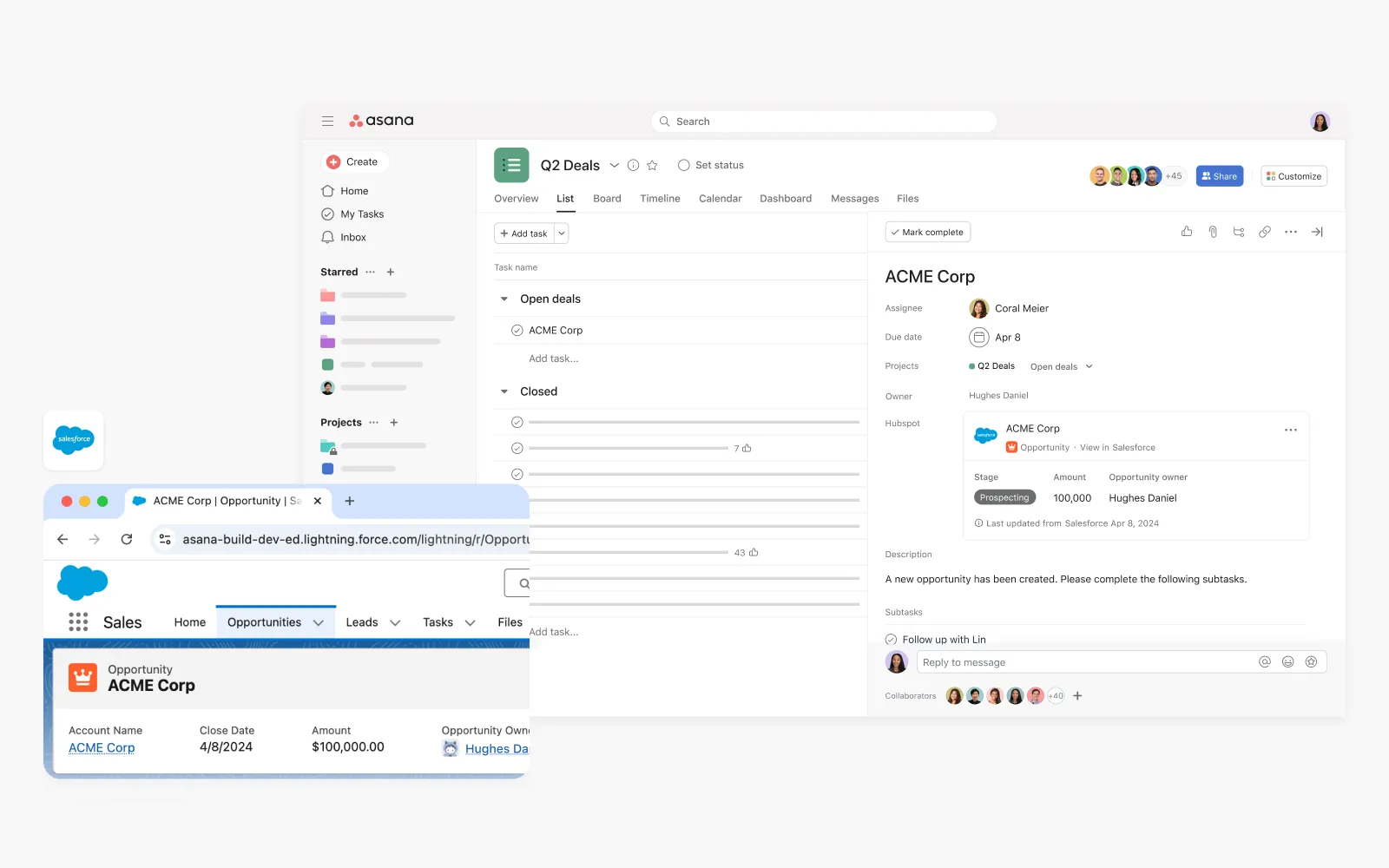The width and height of the screenshot is (1389, 868).
Task: Click the Asana search field
Action: (823, 122)
